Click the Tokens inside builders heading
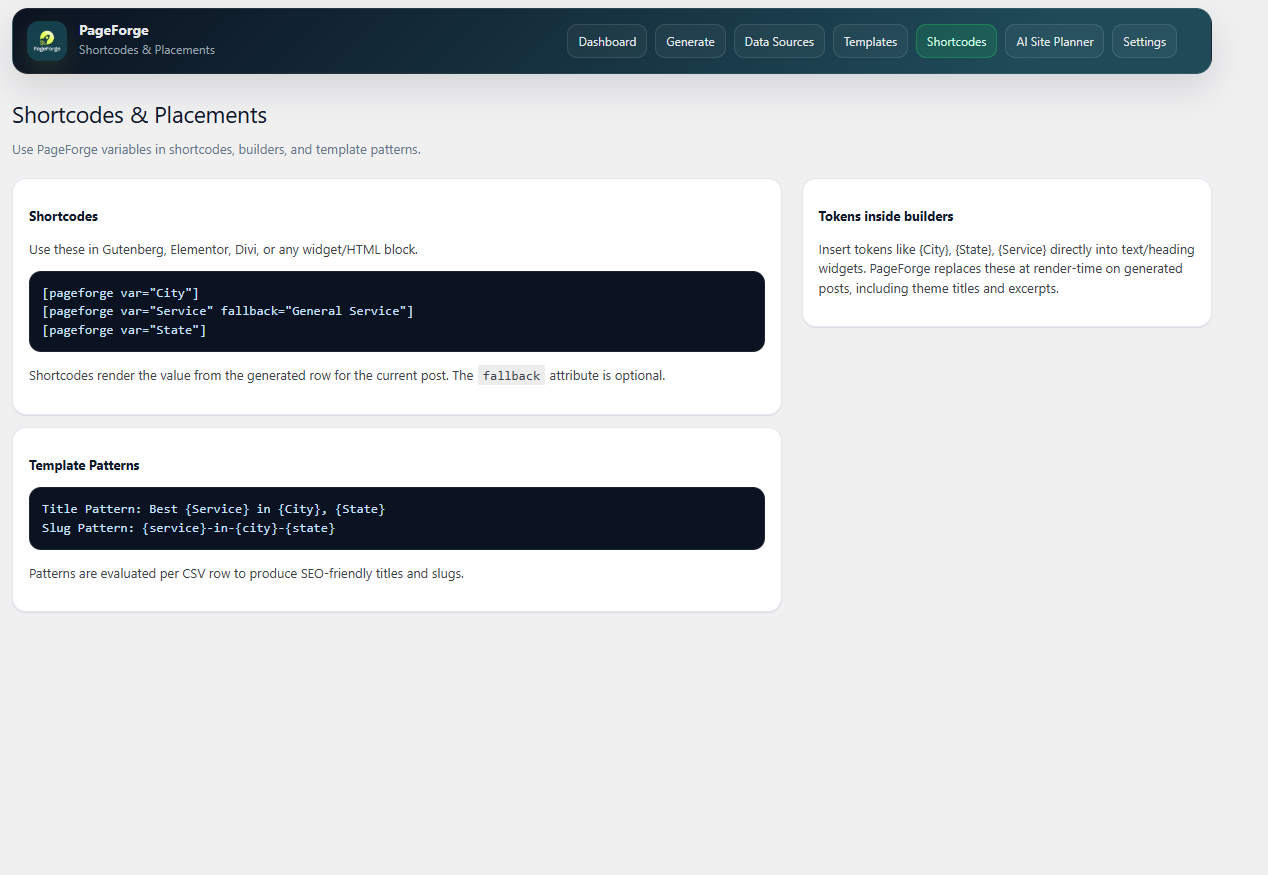This screenshot has width=1268, height=875. [x=885, y=216]
